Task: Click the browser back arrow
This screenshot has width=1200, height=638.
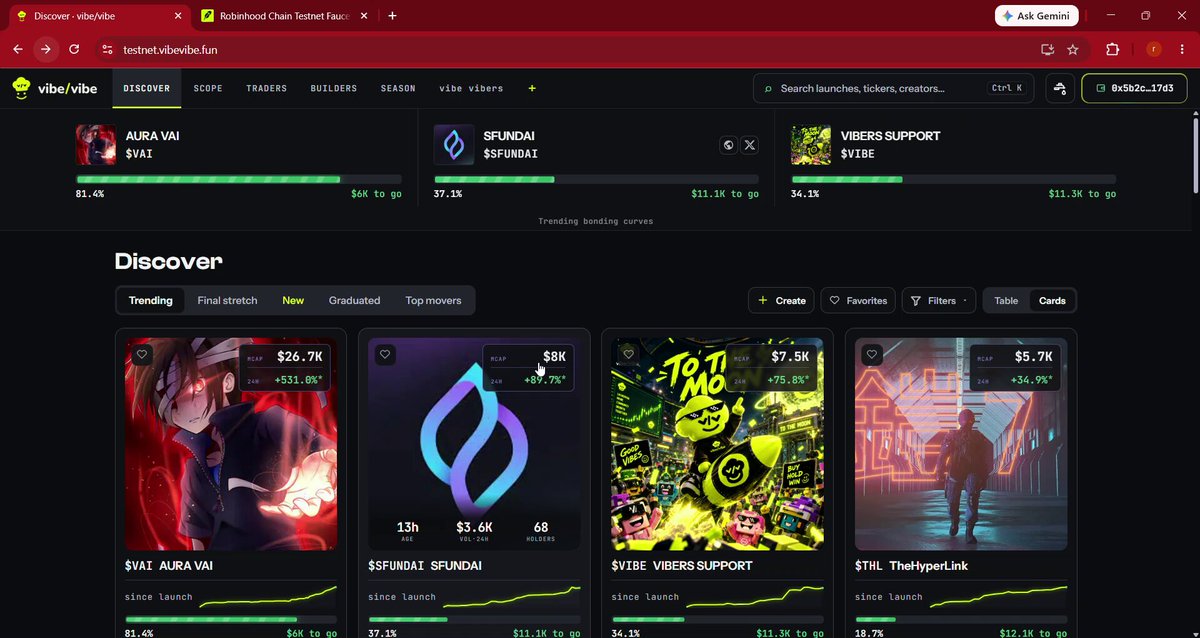Action: [18, 49]
